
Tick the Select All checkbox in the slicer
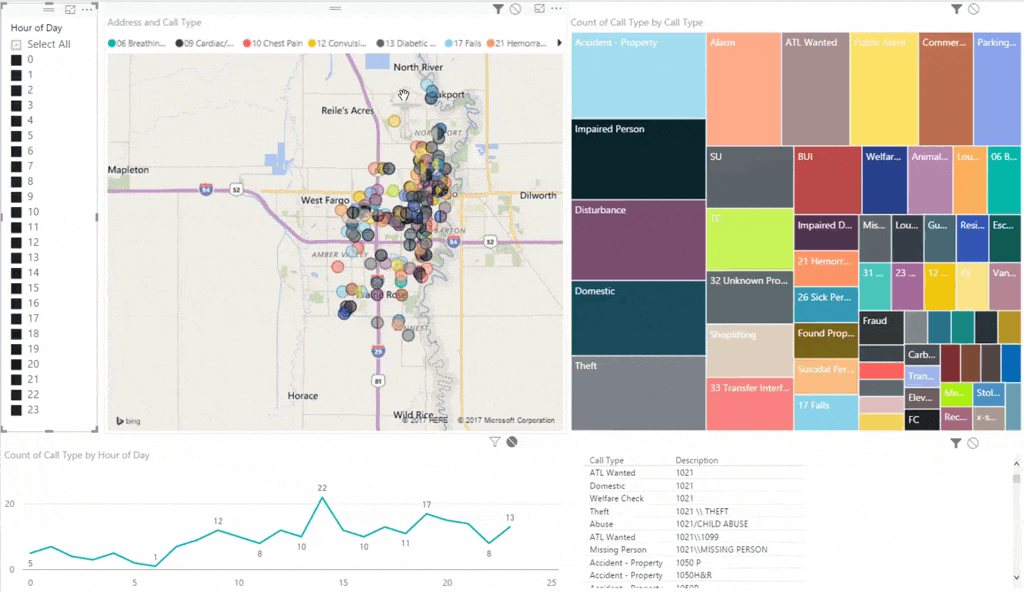[16, 45]
